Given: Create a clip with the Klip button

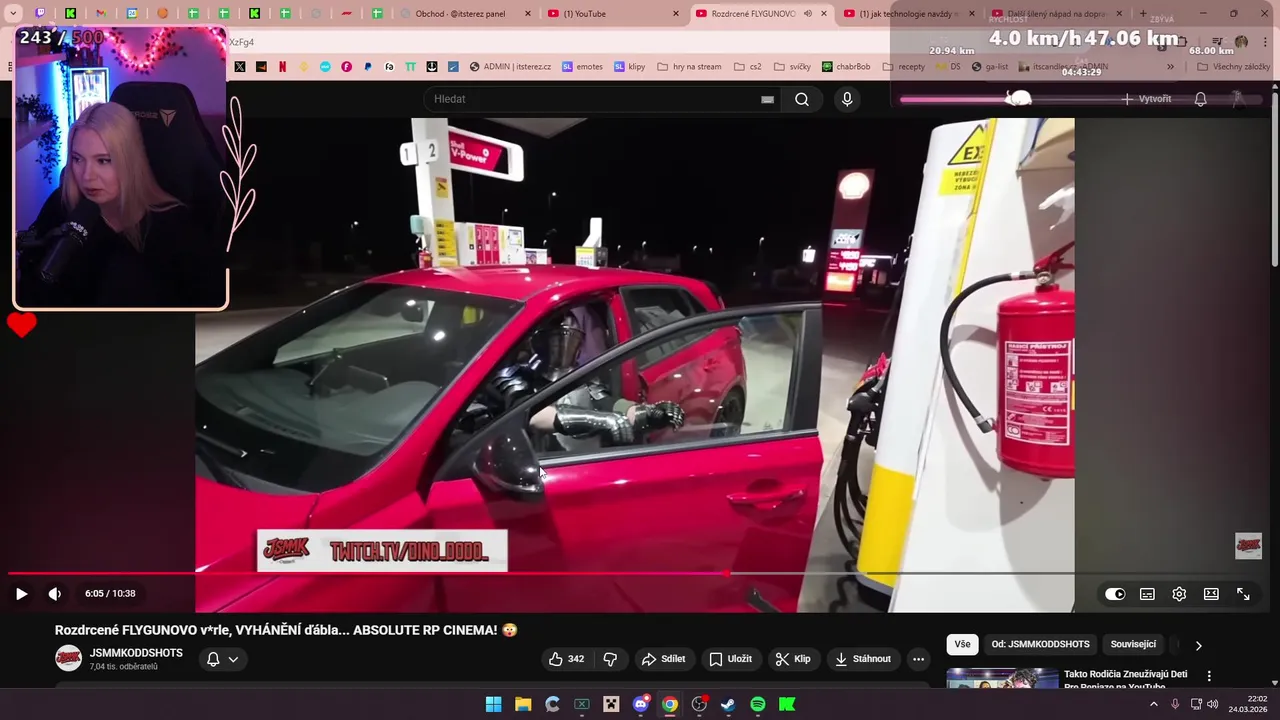Looking at the screenshot, I should click(793, 659).
